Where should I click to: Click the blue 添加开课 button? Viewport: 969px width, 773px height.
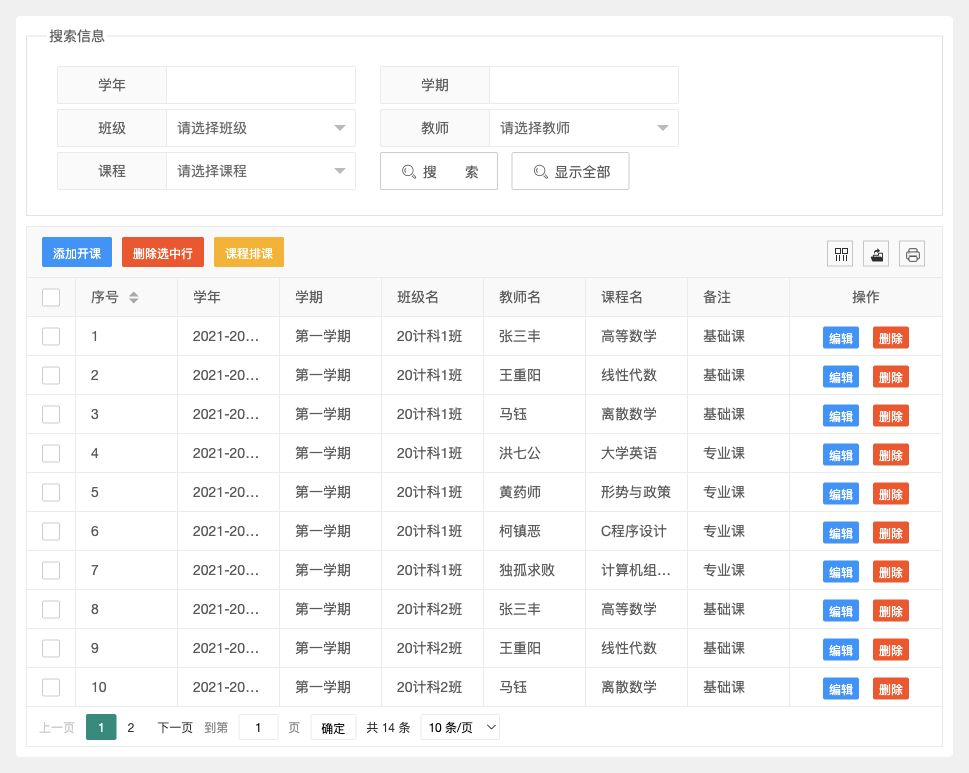pos(77,252)
